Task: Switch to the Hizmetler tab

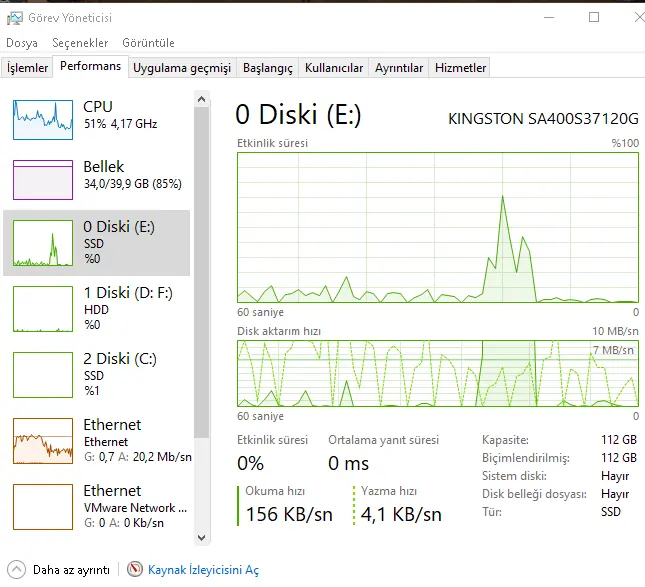Action: click(460, 67)
